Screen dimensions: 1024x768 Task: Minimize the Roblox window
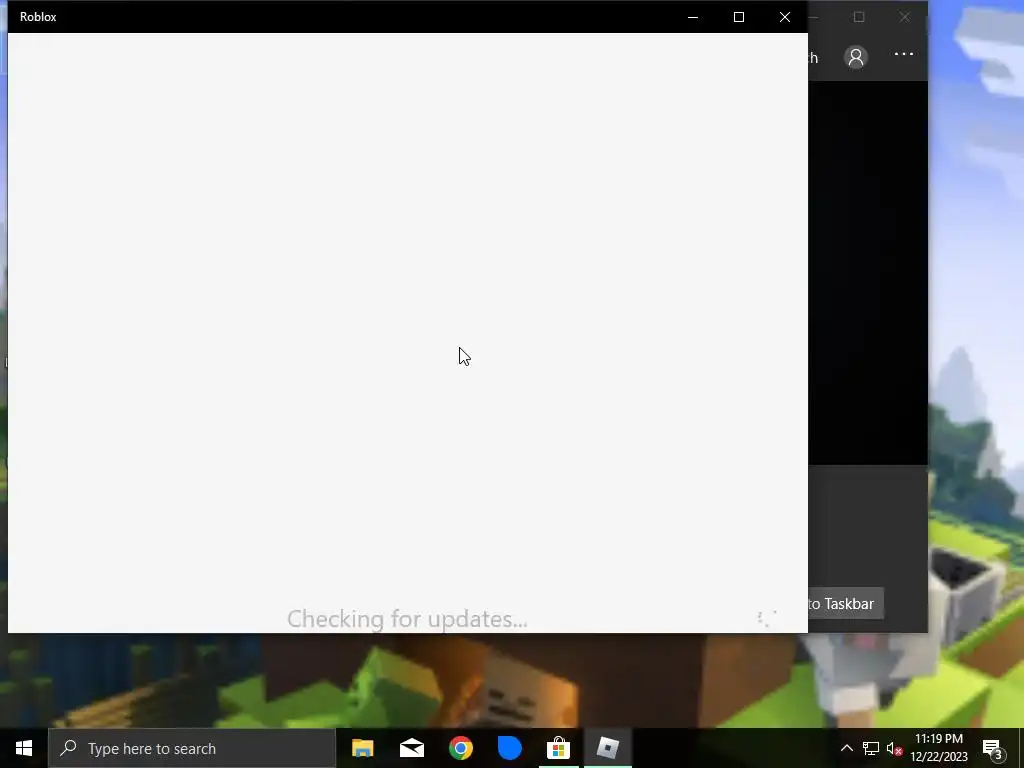tap(693, 17)
